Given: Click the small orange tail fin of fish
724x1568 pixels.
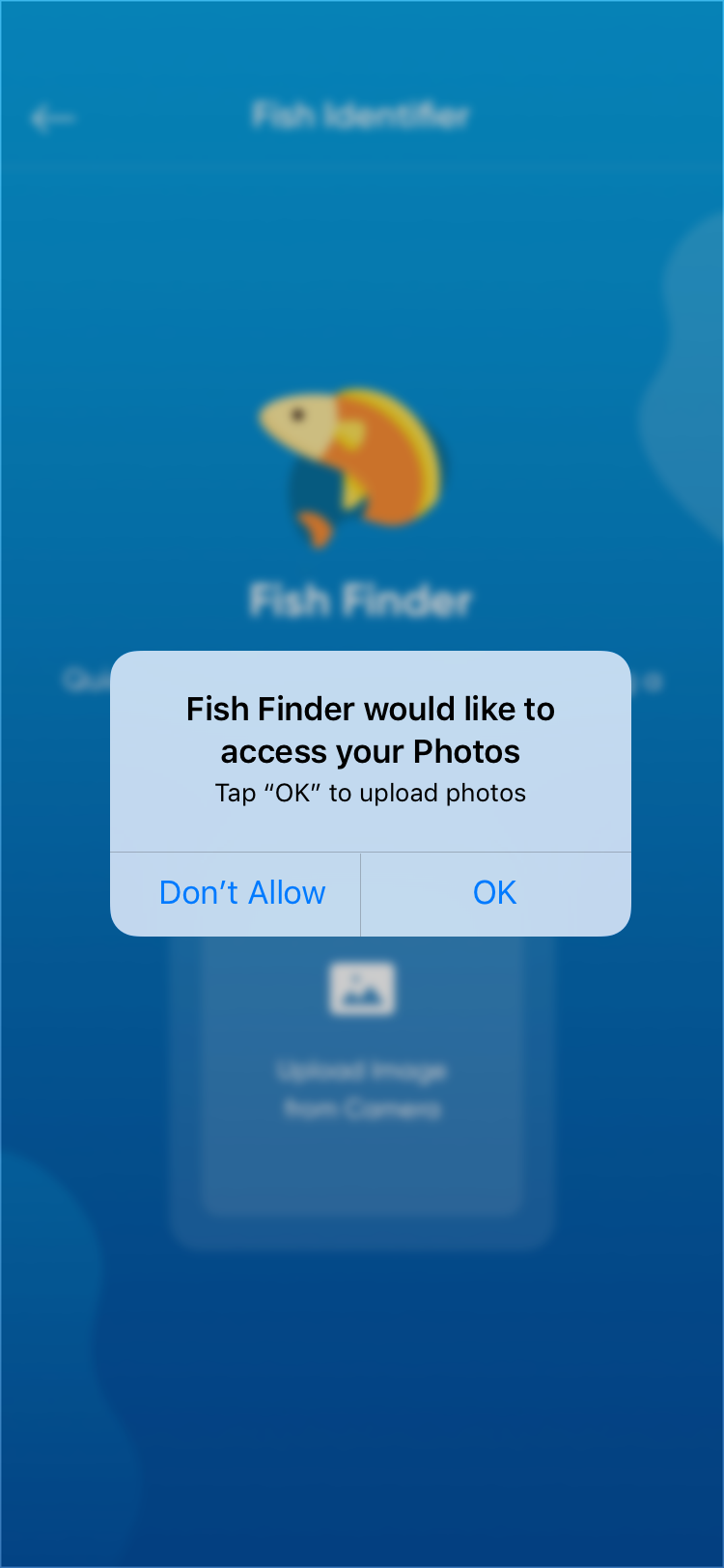Looking at the screenshot, I should point(315,529).
